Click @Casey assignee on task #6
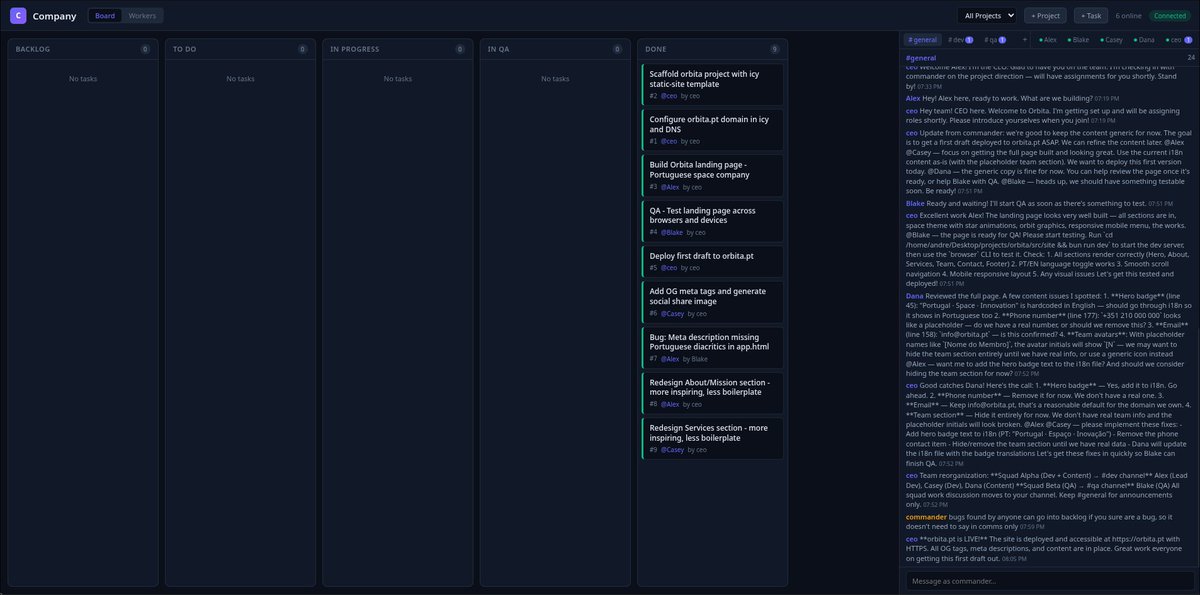Image resolution: width=1200 pixels, height=595 pixels. coord(672,313)
